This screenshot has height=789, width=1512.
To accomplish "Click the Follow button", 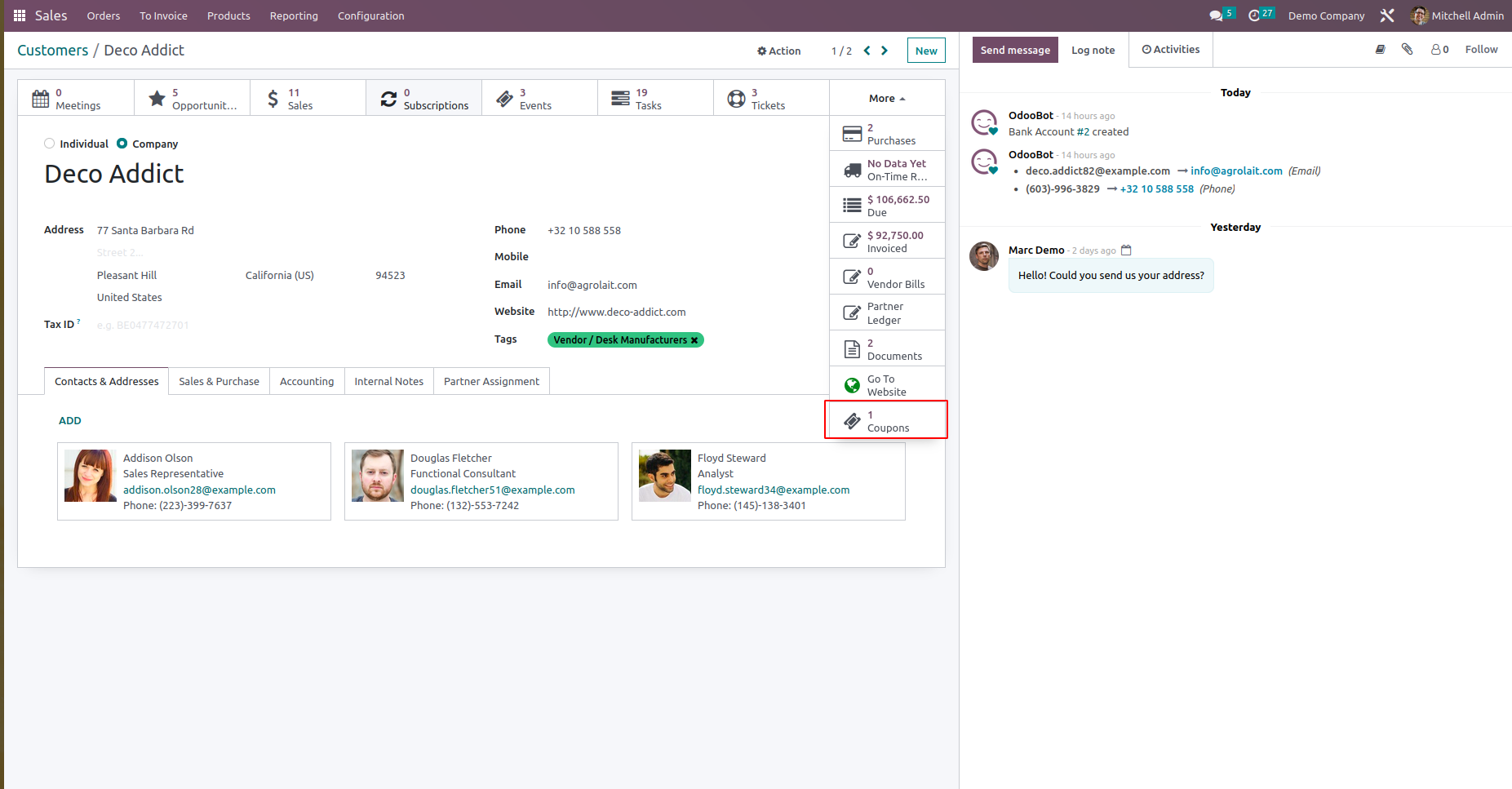I will tap(1481, 49).
